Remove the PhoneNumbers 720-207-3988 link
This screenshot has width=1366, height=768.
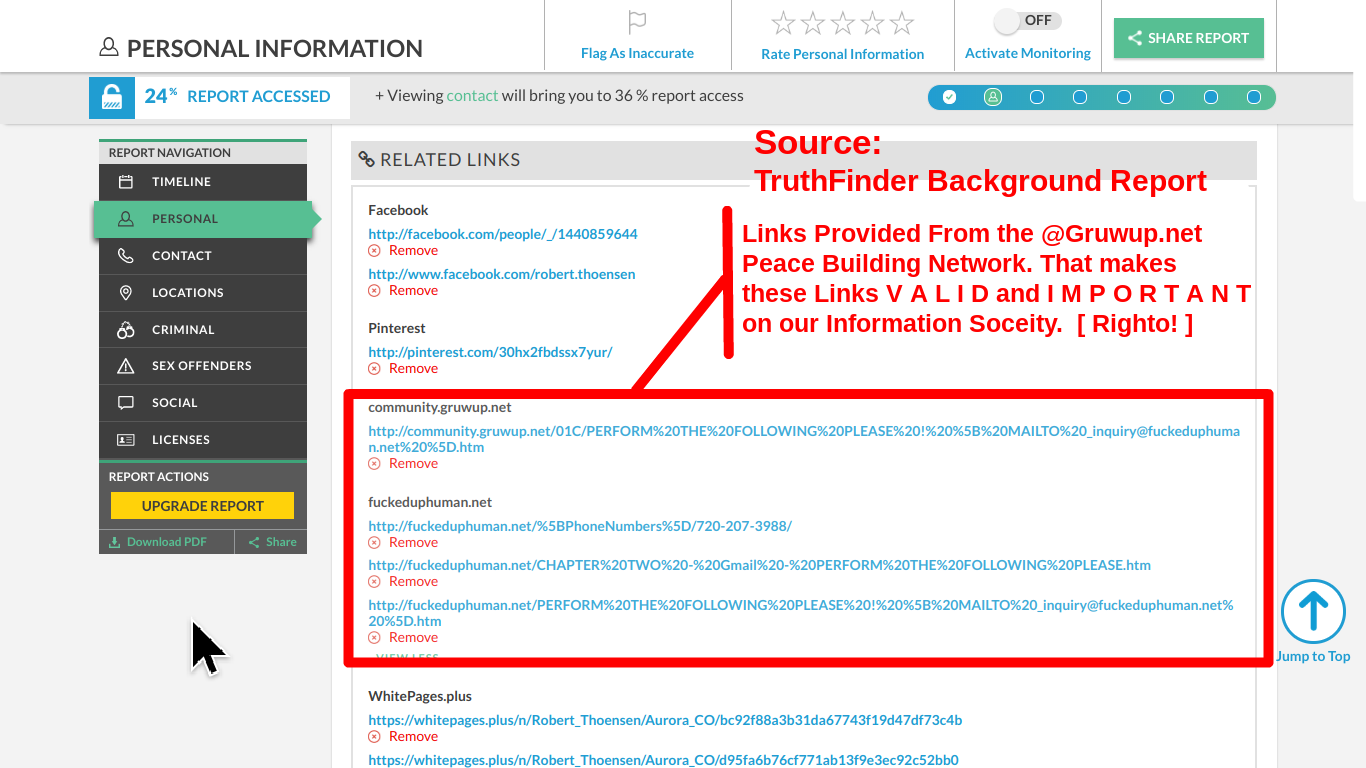pos(403,543)
